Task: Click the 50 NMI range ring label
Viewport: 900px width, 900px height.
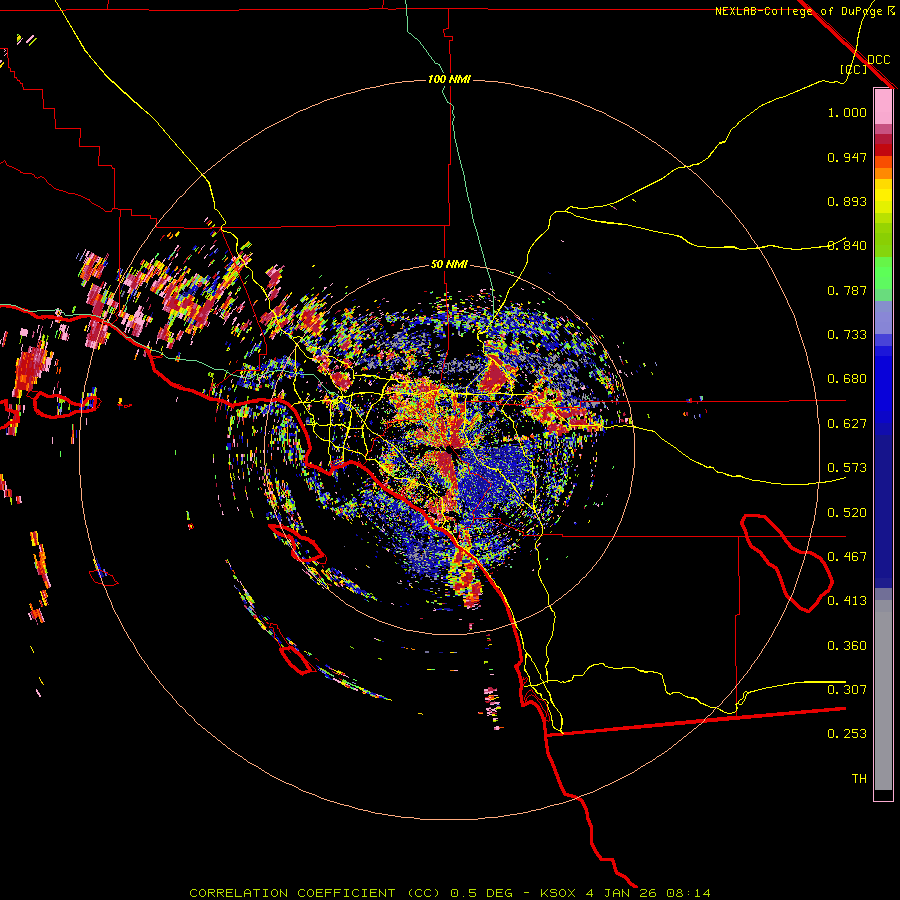Action: (449, 264)
